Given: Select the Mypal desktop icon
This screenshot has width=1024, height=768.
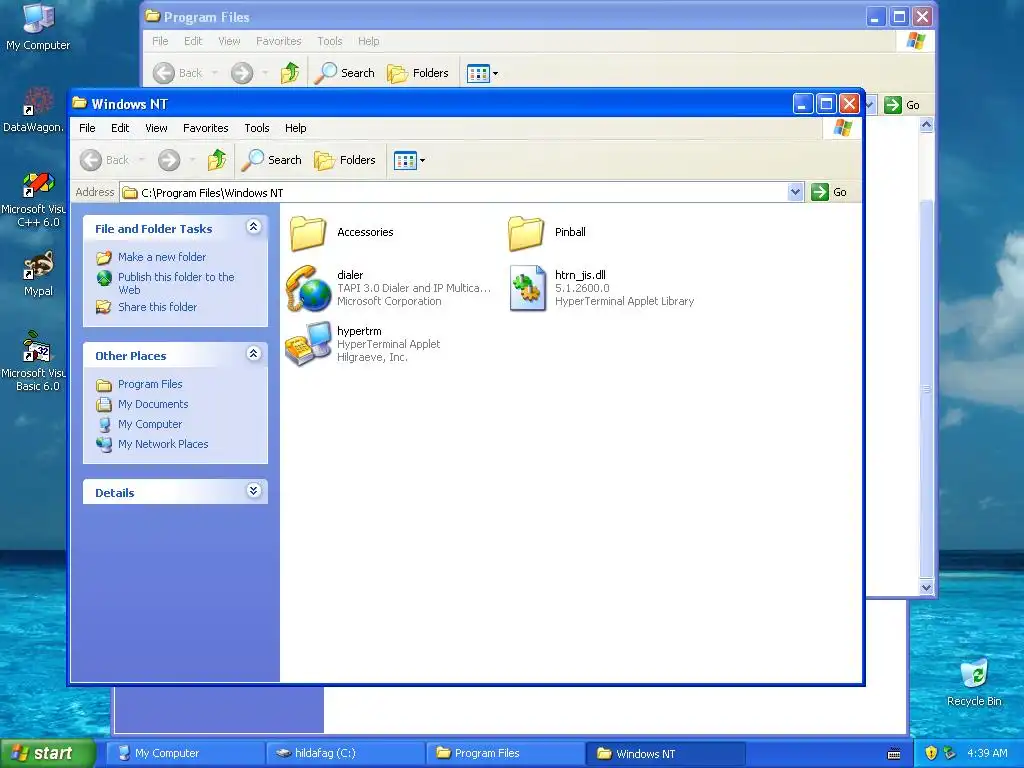Looking at the screenshot, I should [x=39, y=274].
